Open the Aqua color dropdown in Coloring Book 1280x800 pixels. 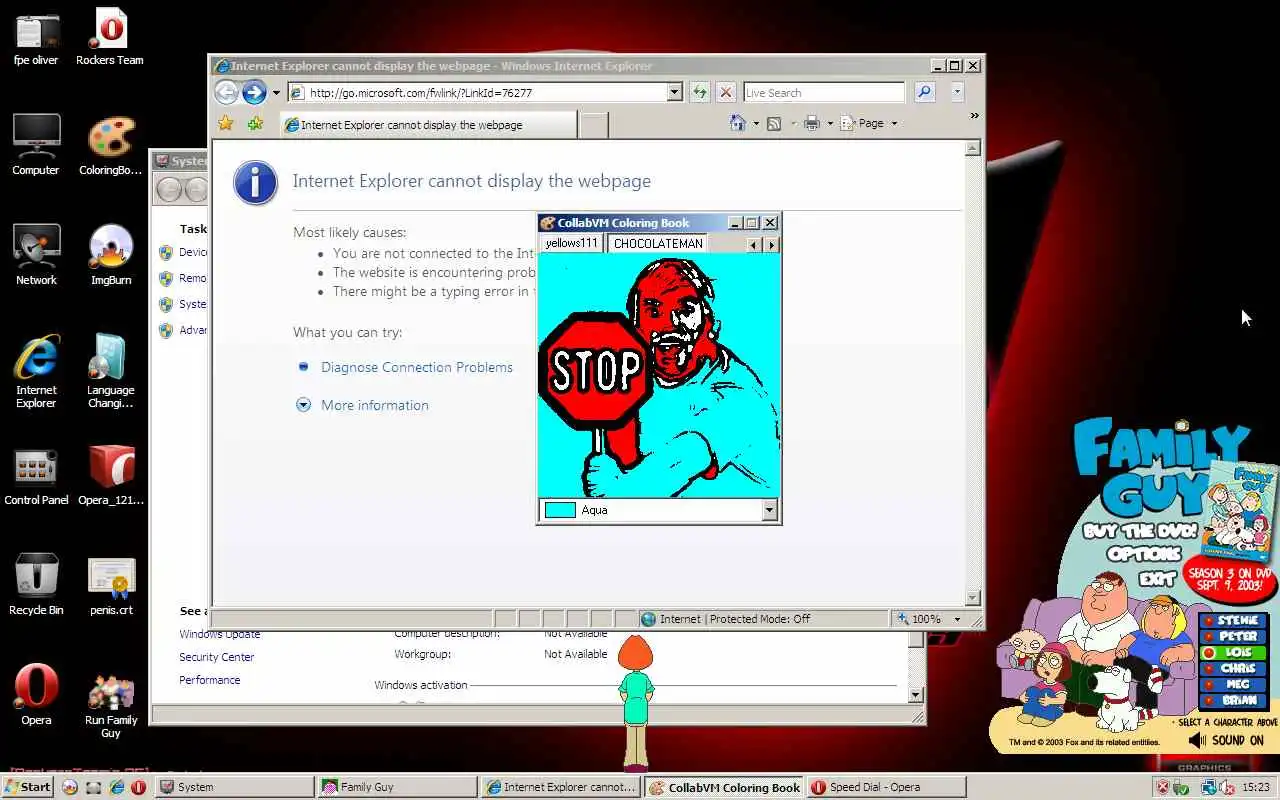769,510
